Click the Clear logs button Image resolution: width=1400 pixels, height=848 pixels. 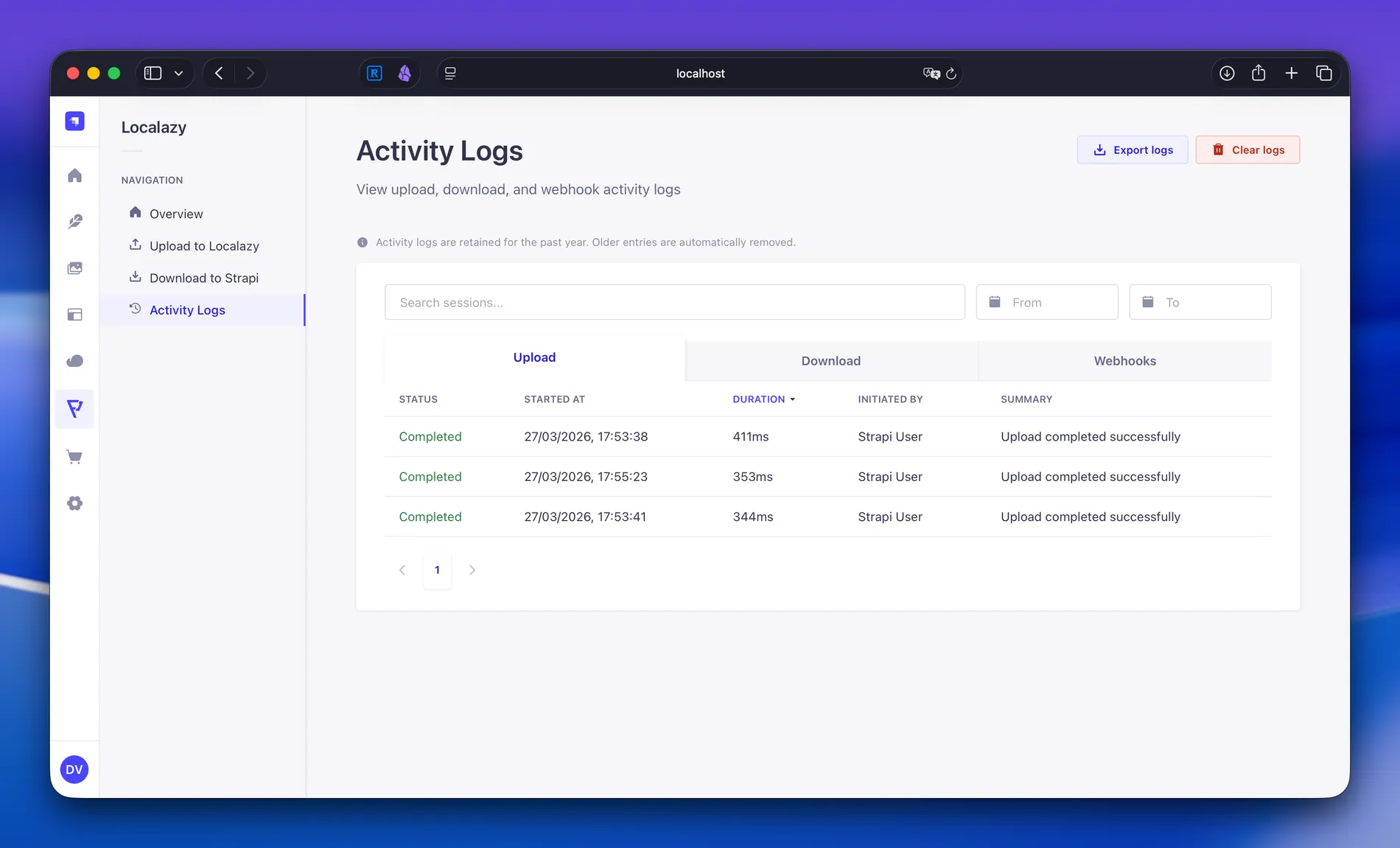[1247, 150]
